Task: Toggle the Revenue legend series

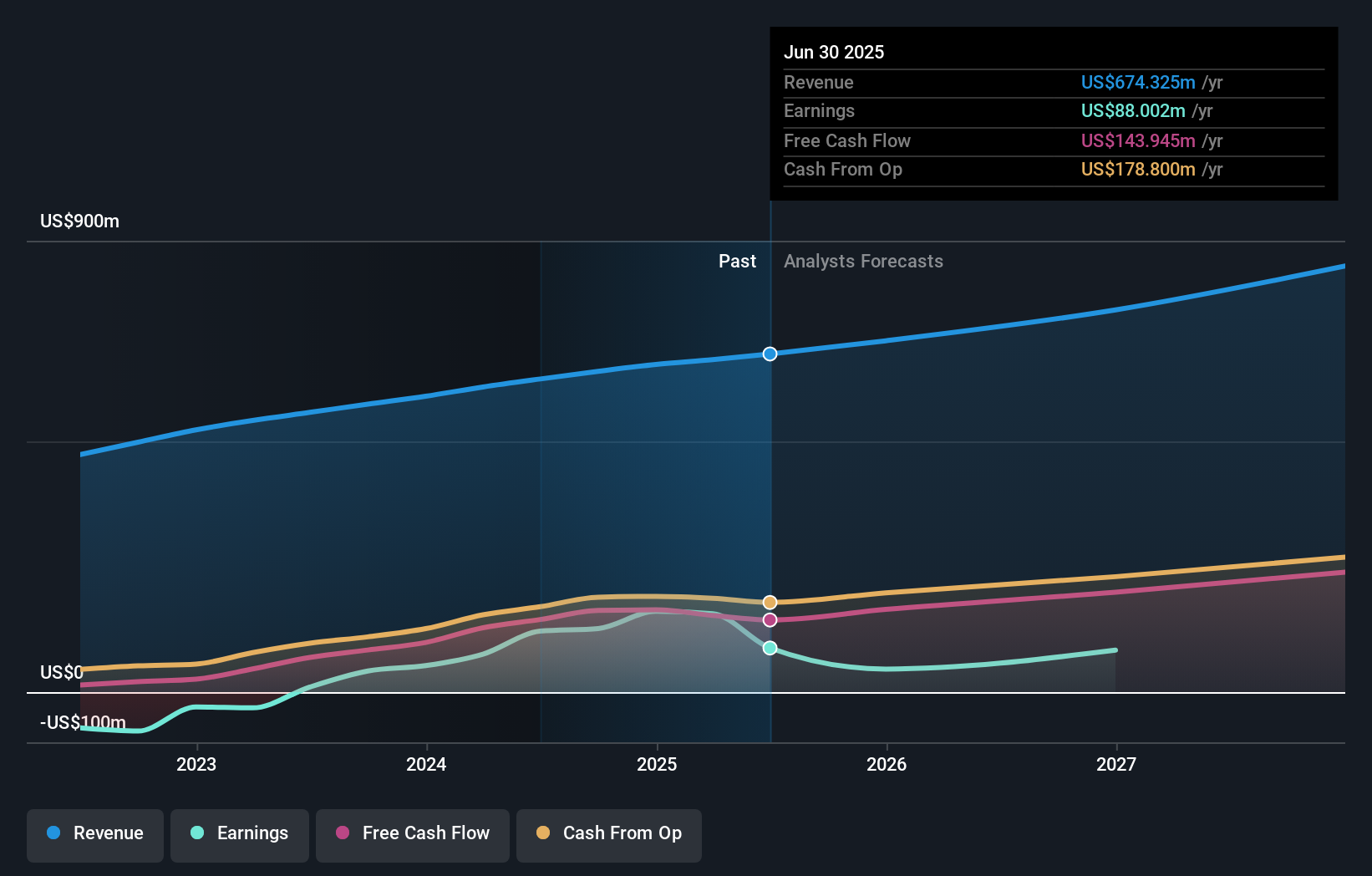Action: [x=95, y=834]
